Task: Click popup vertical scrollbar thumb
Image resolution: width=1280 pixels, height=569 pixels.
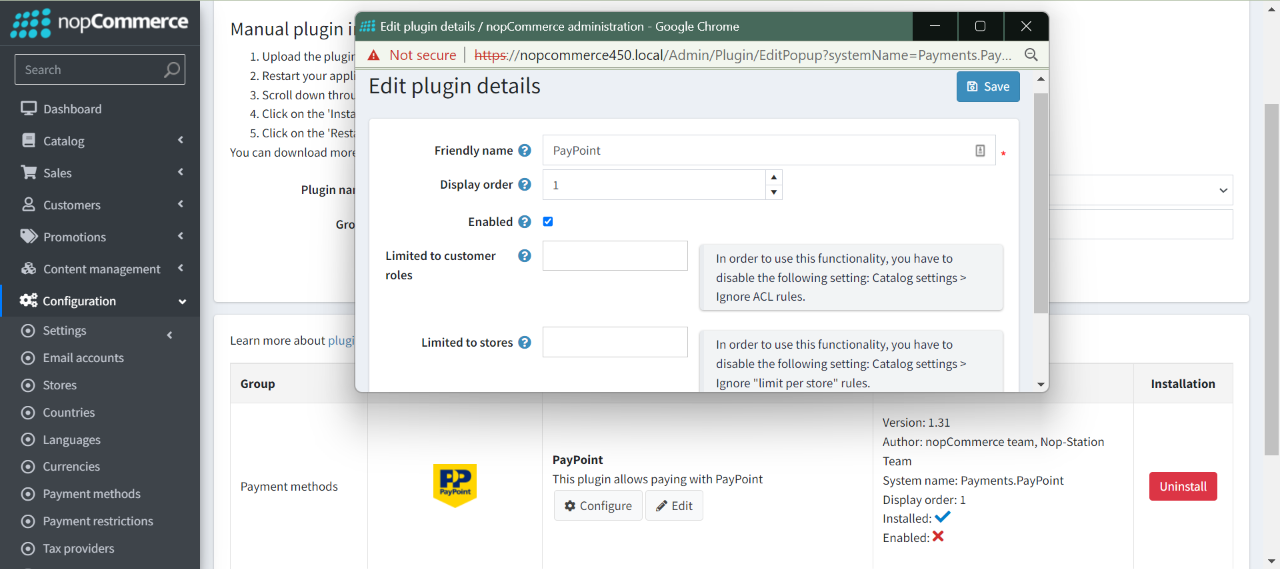Action: [1041, 203]
